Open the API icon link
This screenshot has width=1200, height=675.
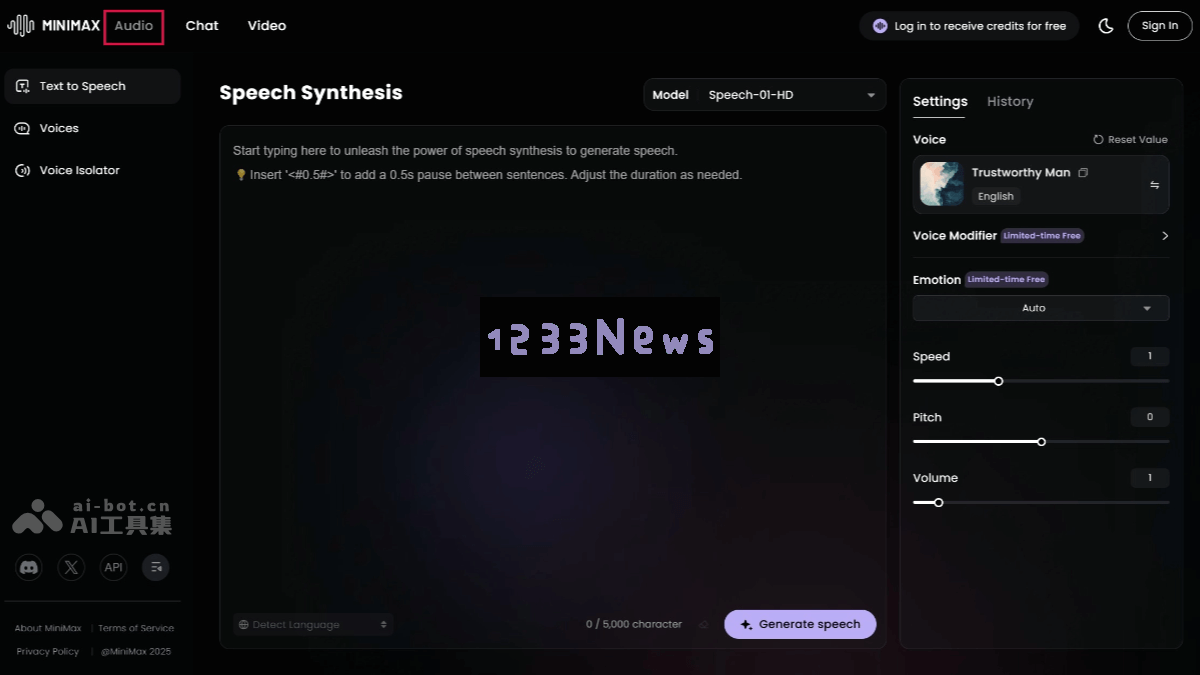[114, 568]
